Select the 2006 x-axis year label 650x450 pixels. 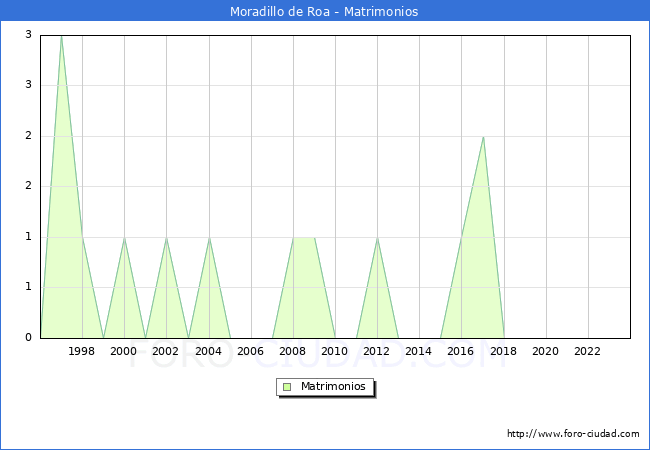click(x=250, y=351)
